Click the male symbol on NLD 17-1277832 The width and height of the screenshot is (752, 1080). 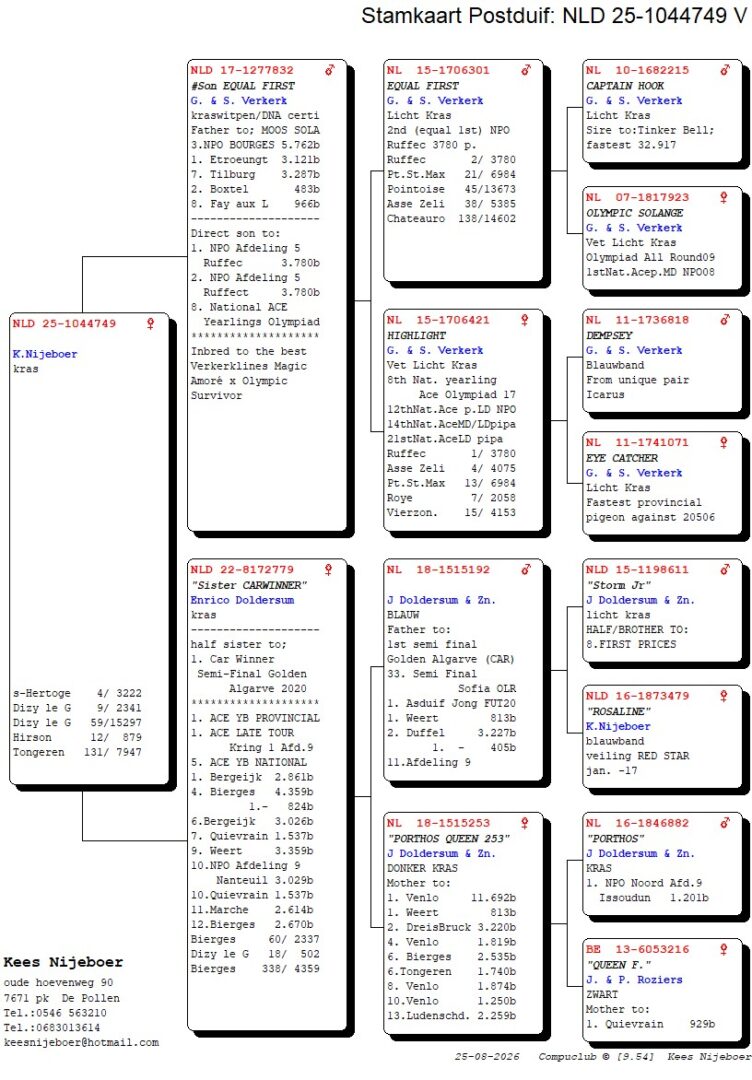pyautogui.click(x=330, y=70)
